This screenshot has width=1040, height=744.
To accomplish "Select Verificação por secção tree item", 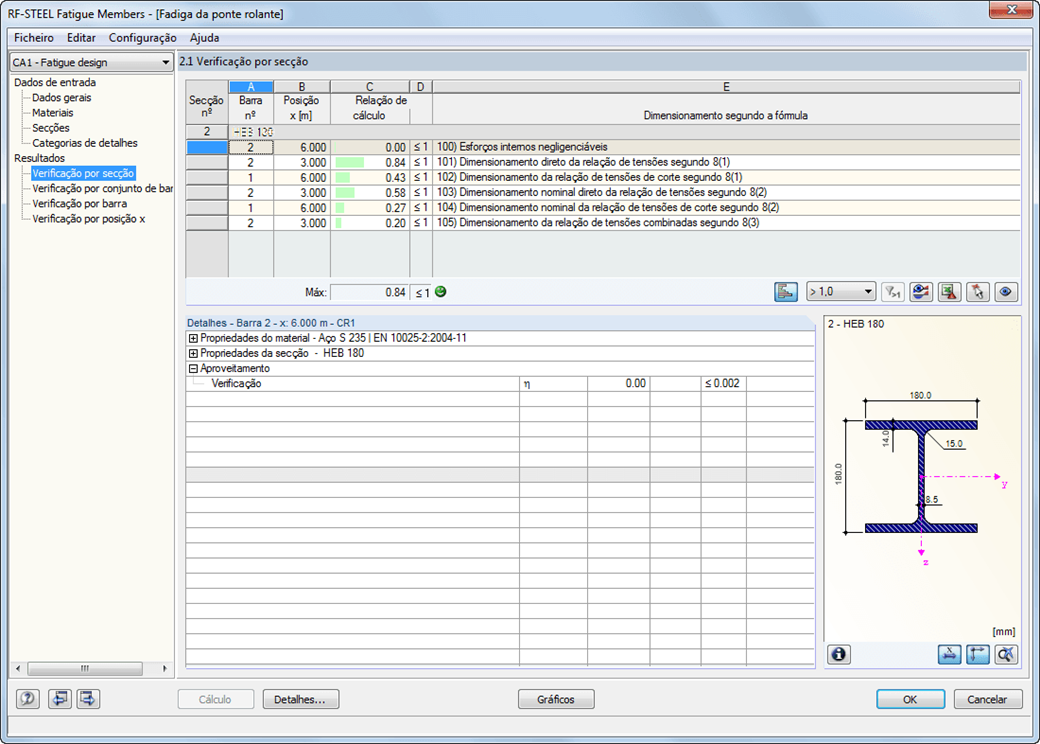I will click(x=83, y=173).
